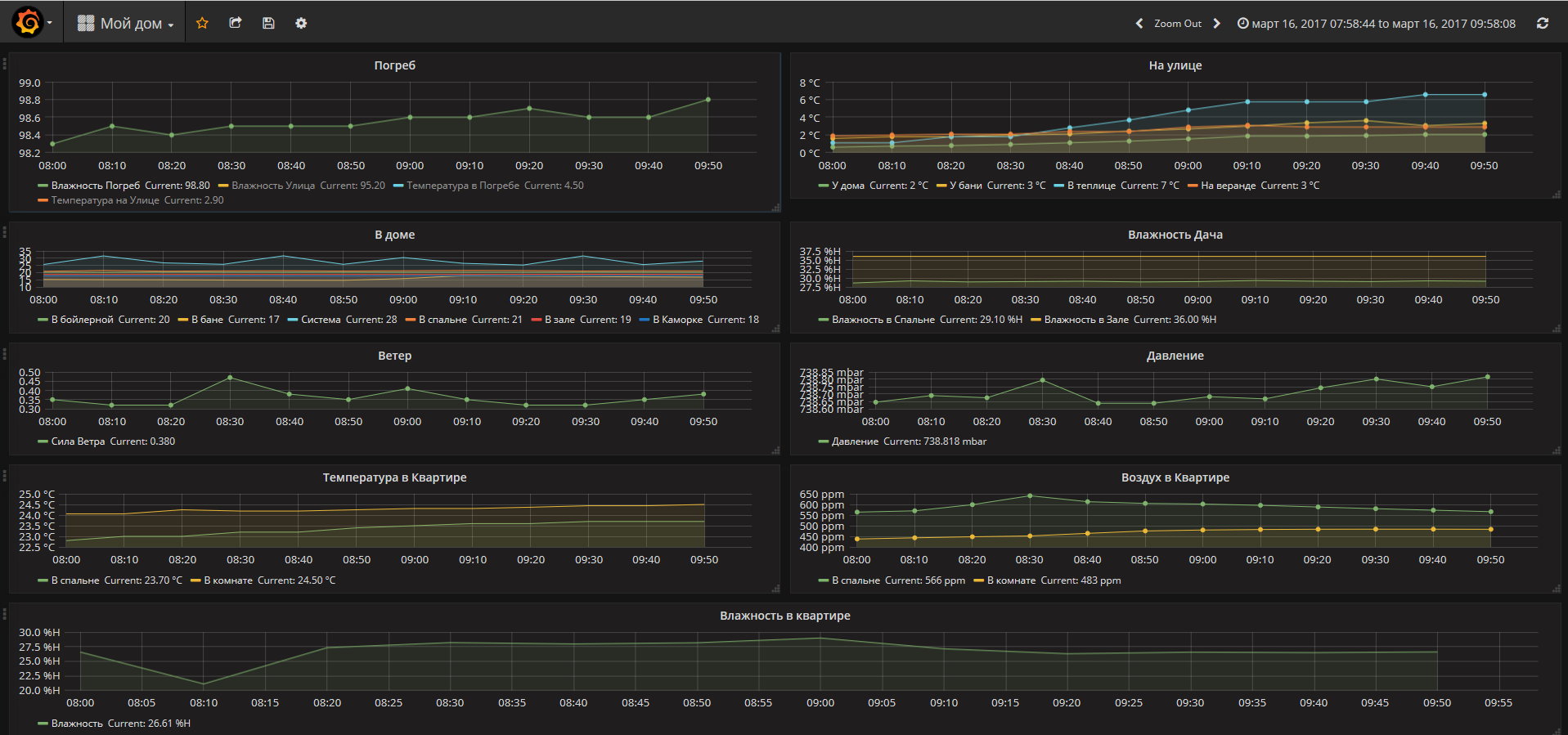Open Влажность в квартире panel title menu
Image resolution: width=1568 pixels, height=735 pixels.
tap(784, 616)
